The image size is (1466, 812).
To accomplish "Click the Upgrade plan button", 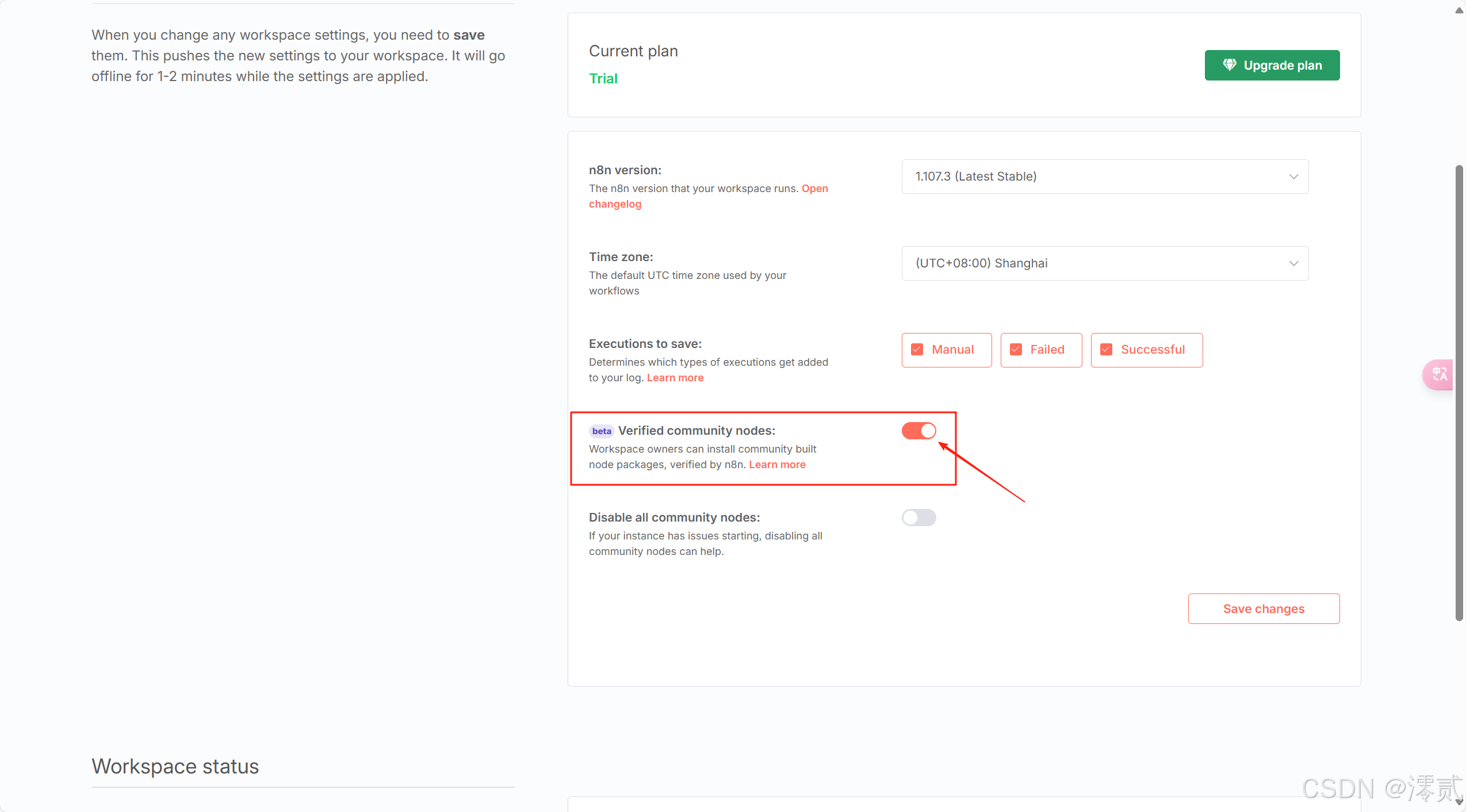I will coord(1272,65).
